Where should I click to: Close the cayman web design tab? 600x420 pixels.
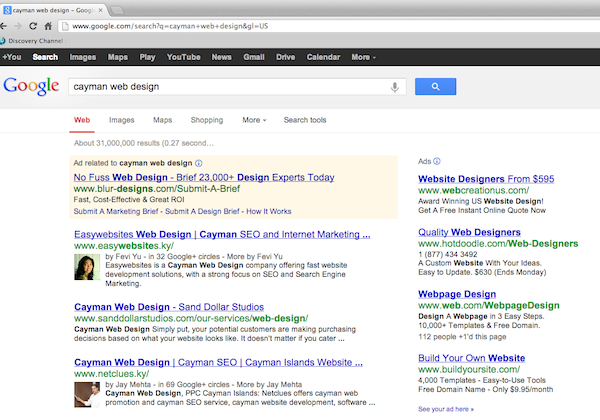coord(100,10)
